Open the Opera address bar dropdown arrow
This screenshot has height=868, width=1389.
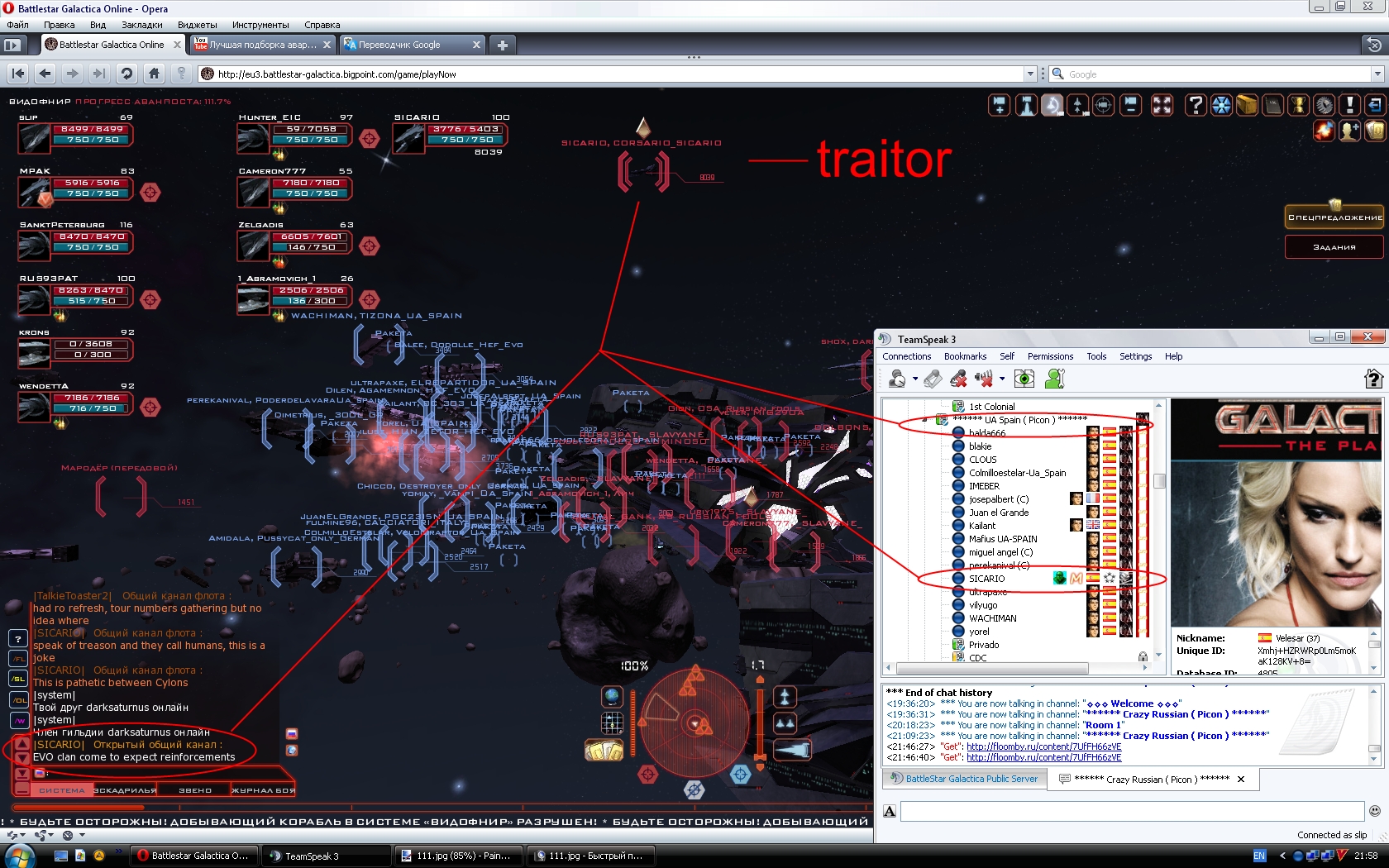click(x=1030, y=74)
